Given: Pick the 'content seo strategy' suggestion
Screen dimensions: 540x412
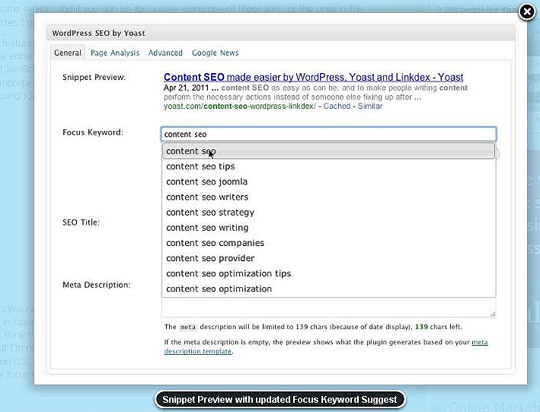Looking at the screenshot, I should pyautogui.click(x=329, y=212).
